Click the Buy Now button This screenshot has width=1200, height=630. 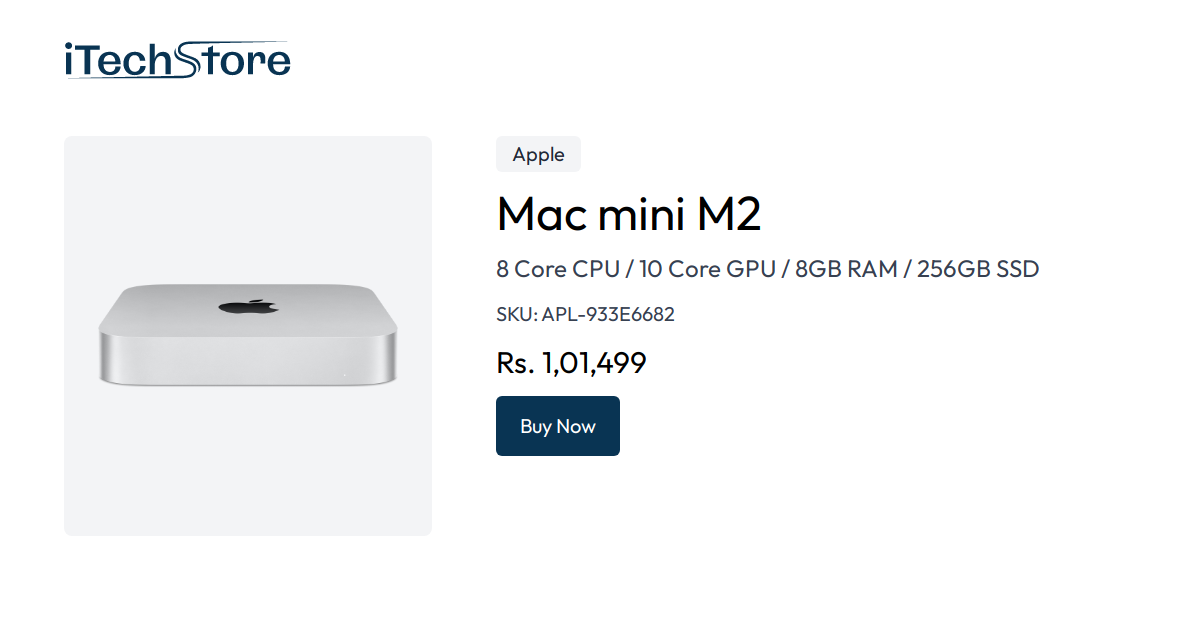point(558,426)
